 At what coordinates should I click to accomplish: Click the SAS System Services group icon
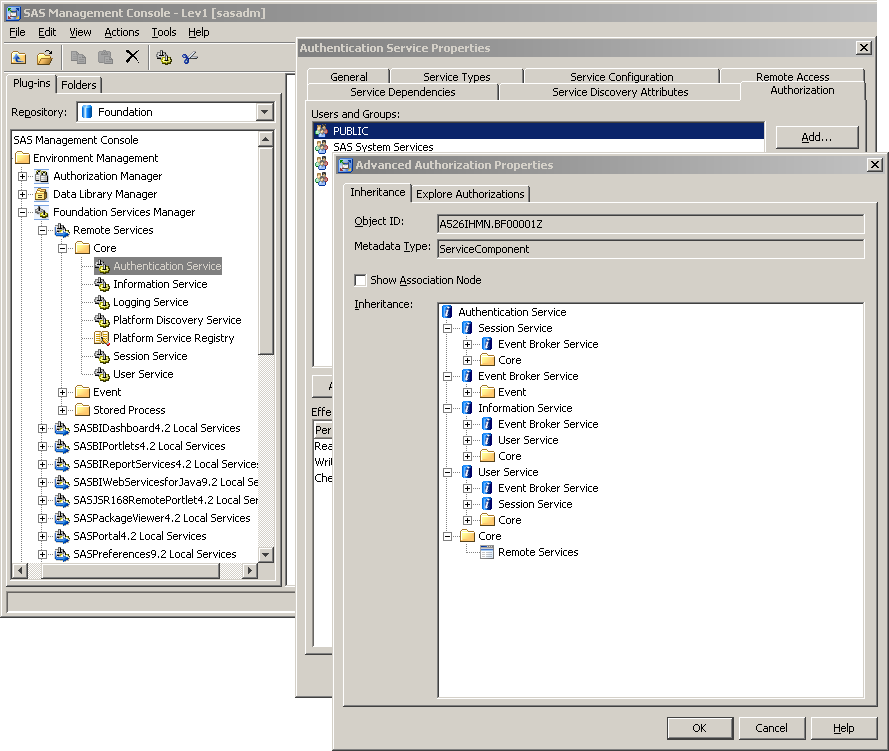pyautogui.click(x=321, y=147)
